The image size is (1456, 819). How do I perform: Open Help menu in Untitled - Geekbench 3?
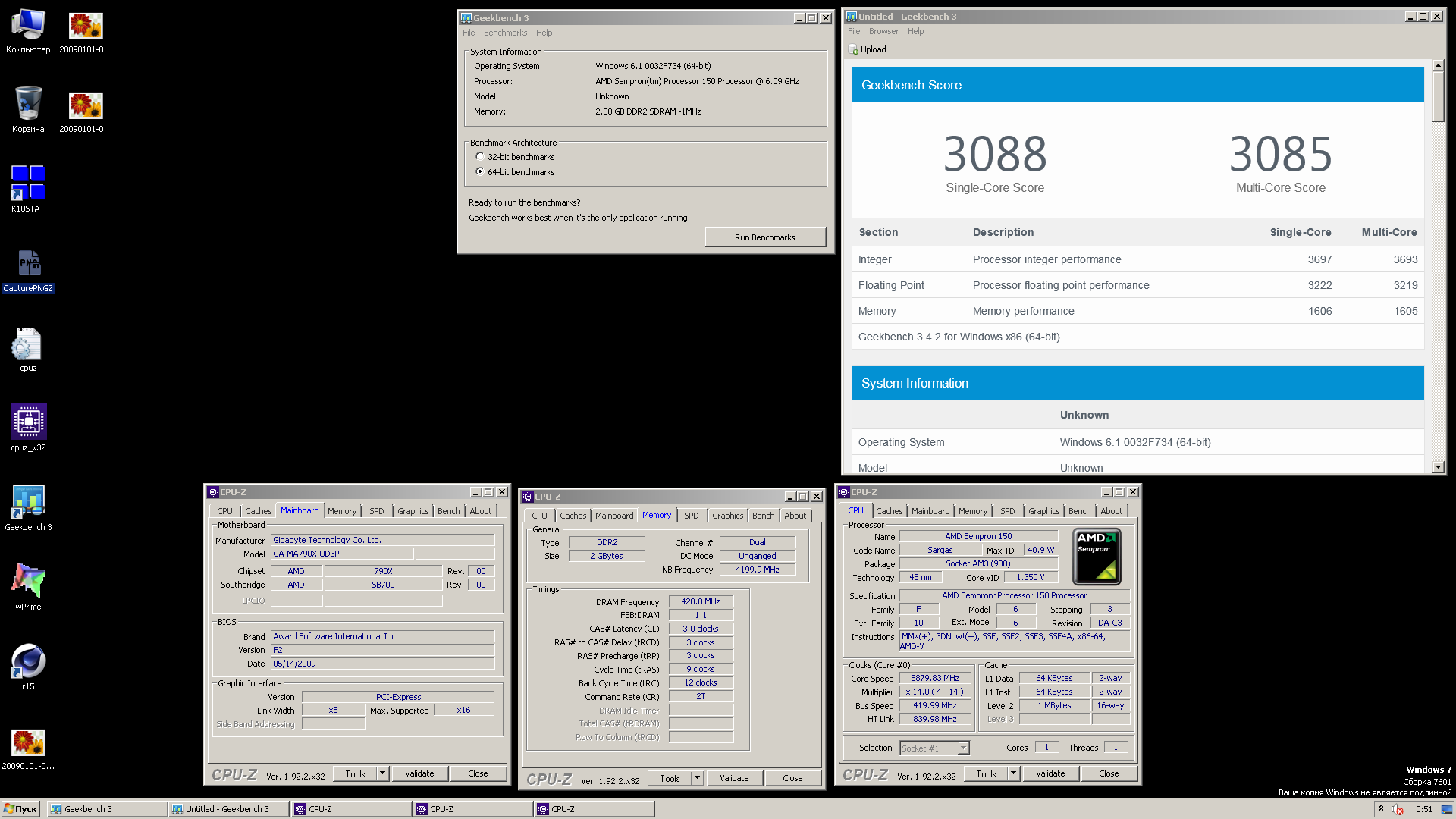tap(915, 31)
